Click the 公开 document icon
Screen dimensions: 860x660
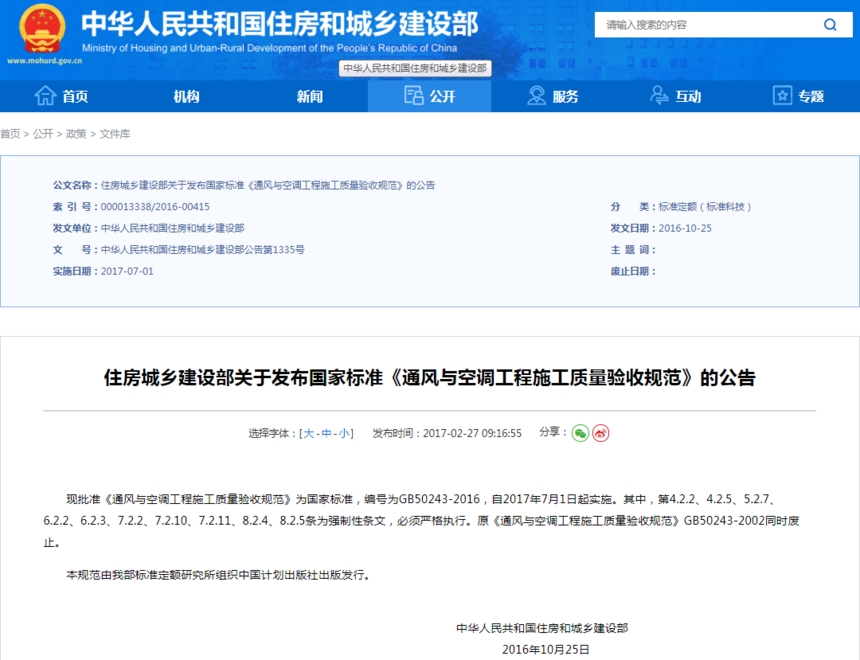[x=414, y=95]
